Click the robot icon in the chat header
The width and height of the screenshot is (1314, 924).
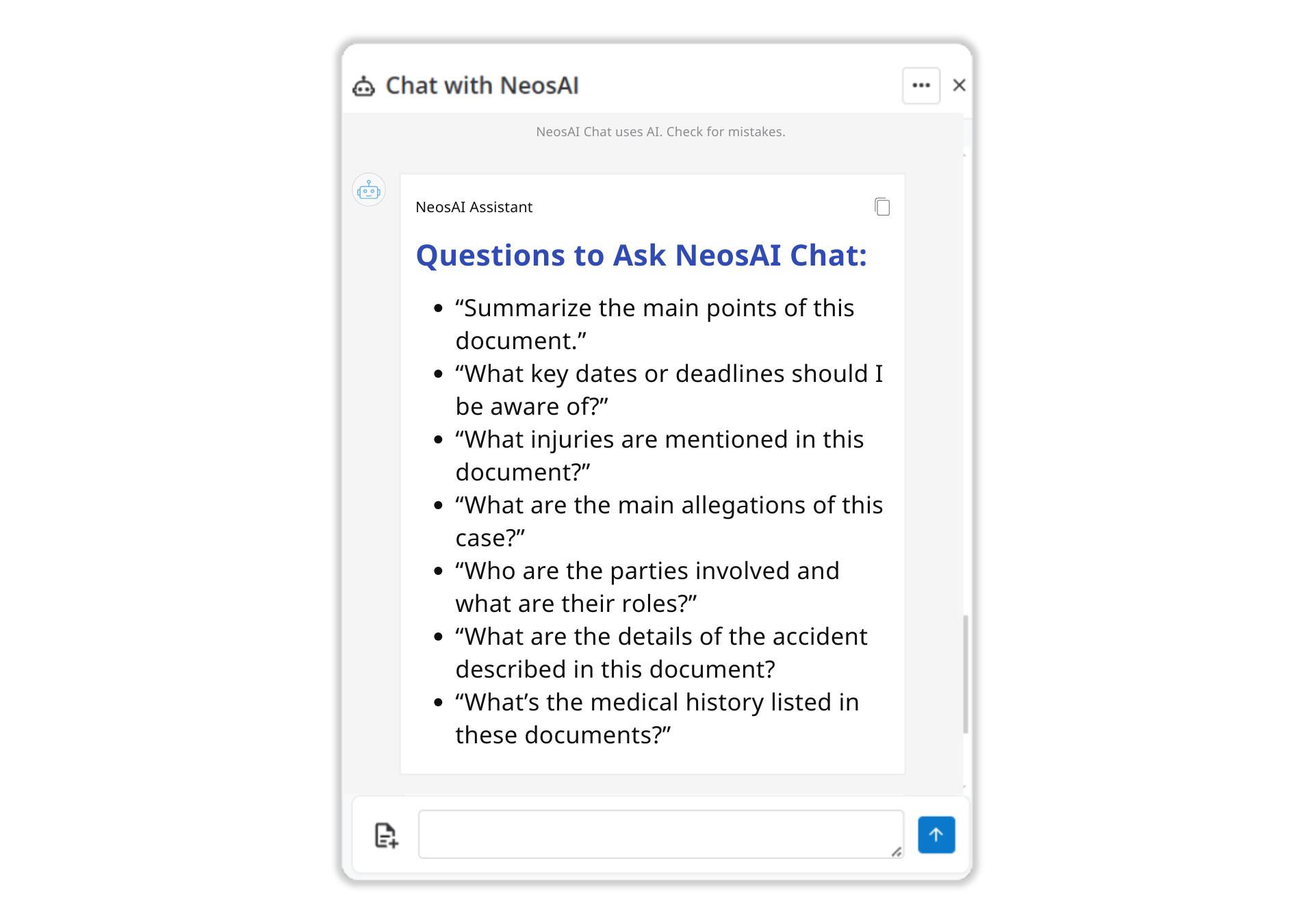[x=363, y=86]
